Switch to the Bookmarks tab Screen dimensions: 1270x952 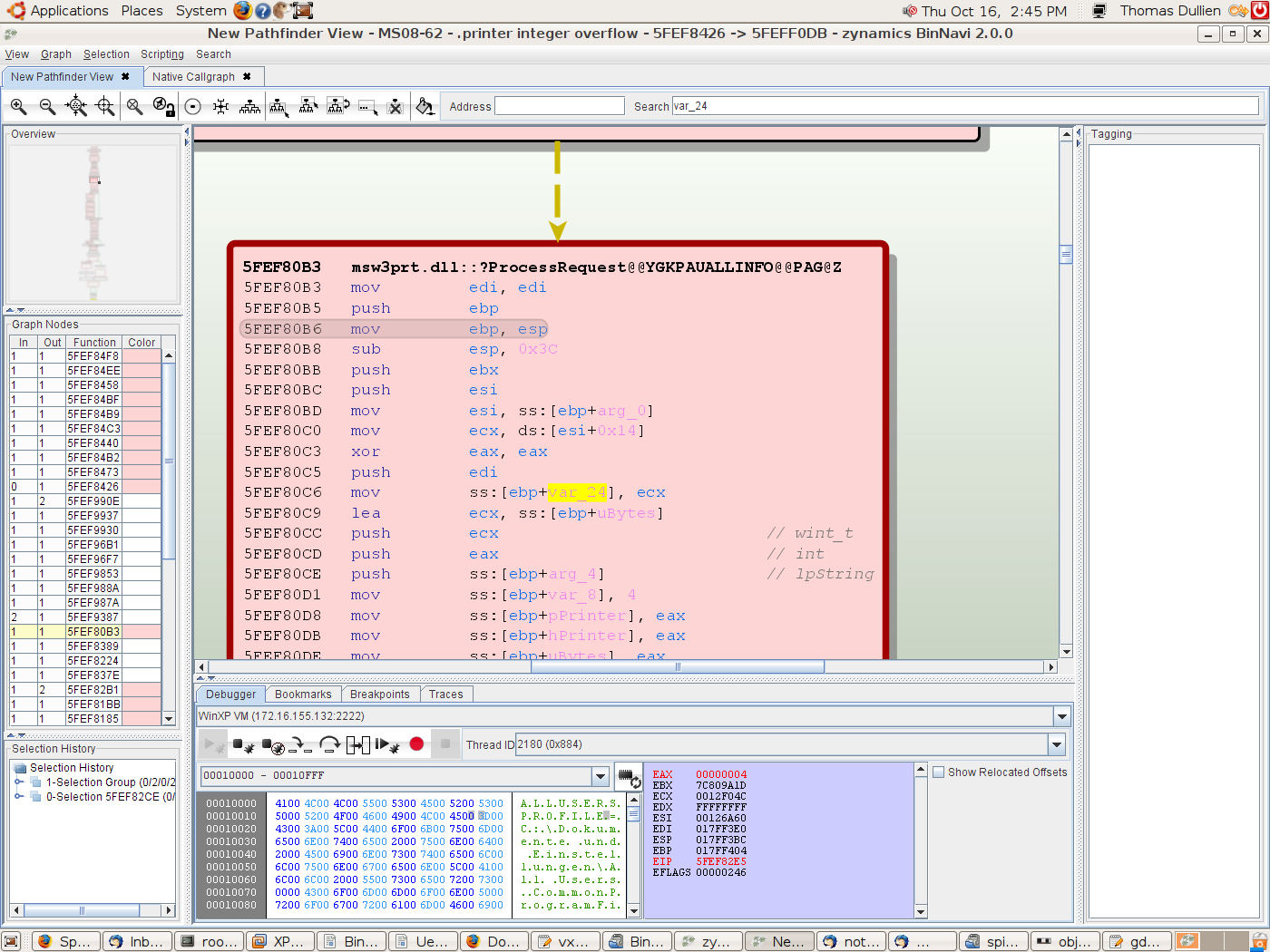(x=303, y=695)
